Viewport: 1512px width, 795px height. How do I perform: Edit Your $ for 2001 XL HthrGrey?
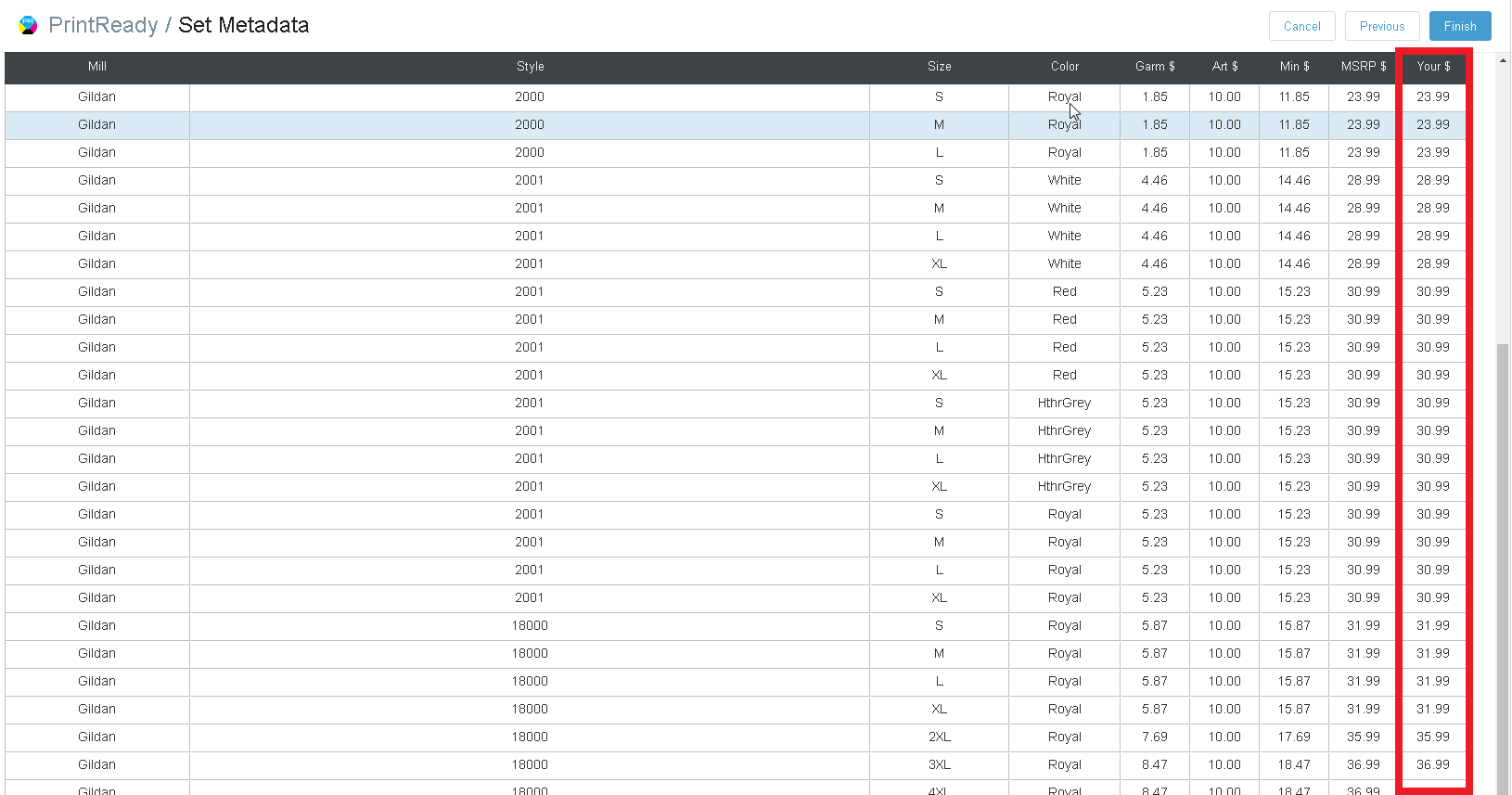[1433, 486]
